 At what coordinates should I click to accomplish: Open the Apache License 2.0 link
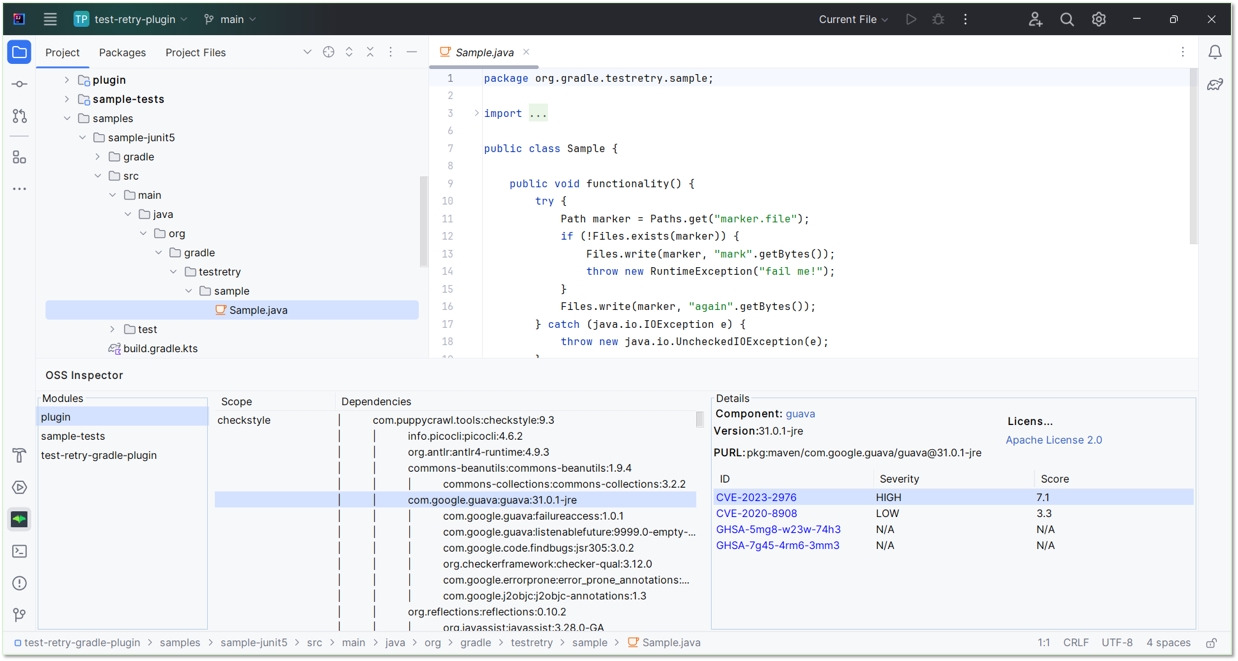coord(1054,440)
